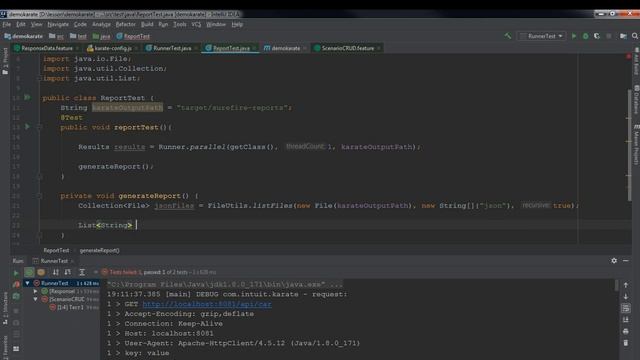Image resolution: width=640 pixels, height=360 pixels.
Task: Click the Search Everywhere magnifier icon
Action: [x=635, y=36]
